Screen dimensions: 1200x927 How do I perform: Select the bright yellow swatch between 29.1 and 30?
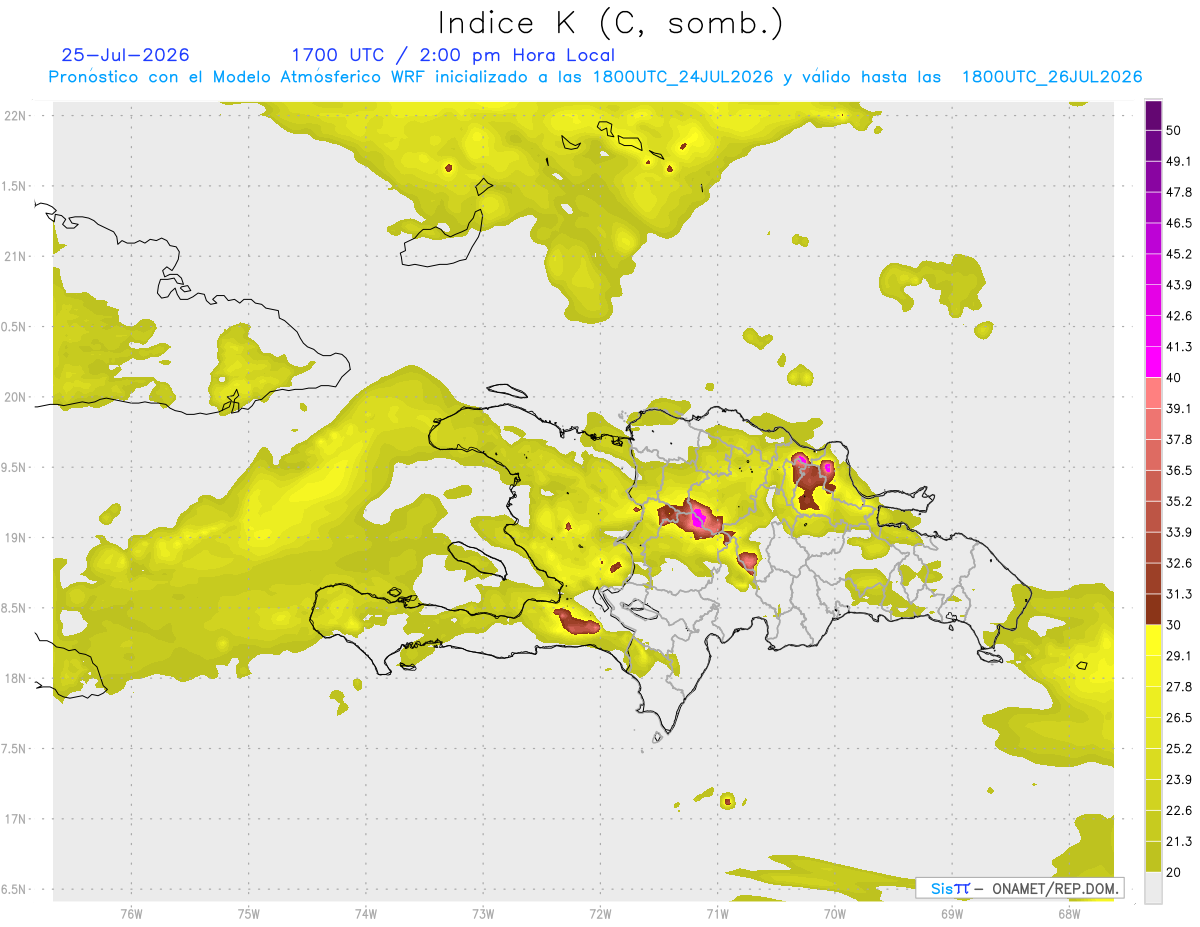tap(1153, 640)
